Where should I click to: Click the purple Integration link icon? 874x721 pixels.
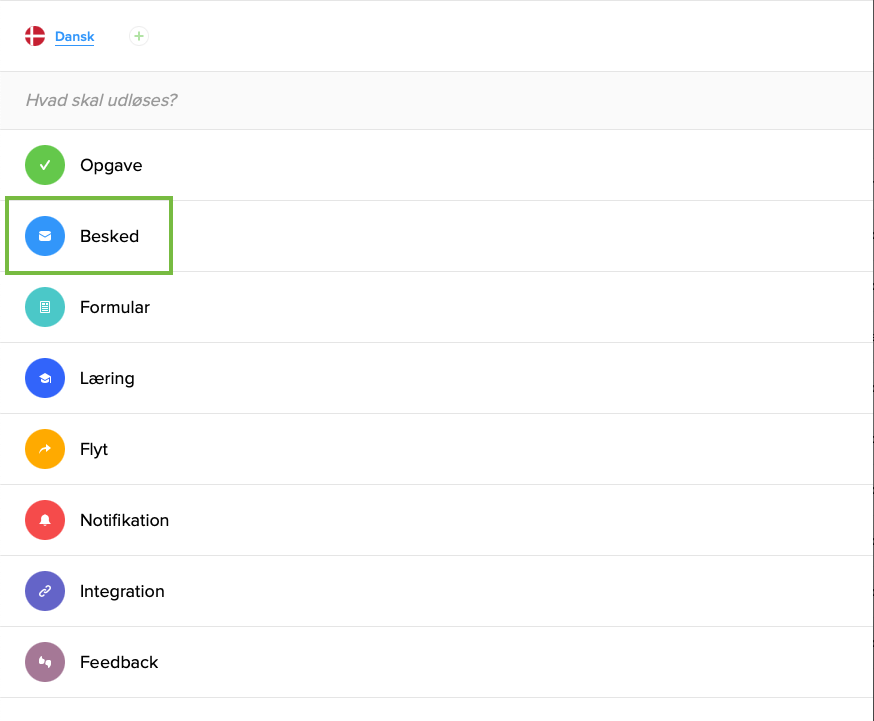45,591
